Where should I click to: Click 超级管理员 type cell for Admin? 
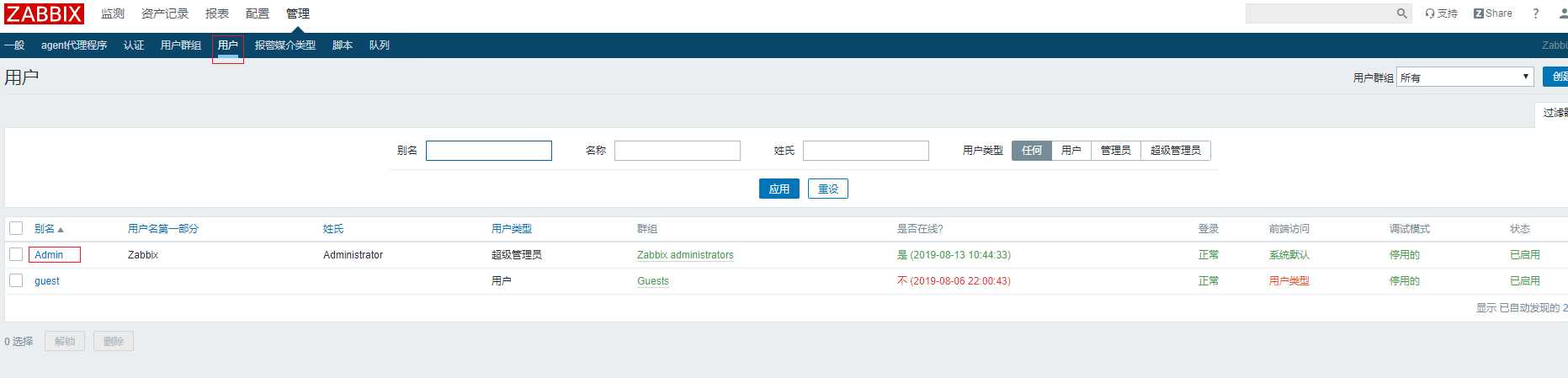click(517, 255)
